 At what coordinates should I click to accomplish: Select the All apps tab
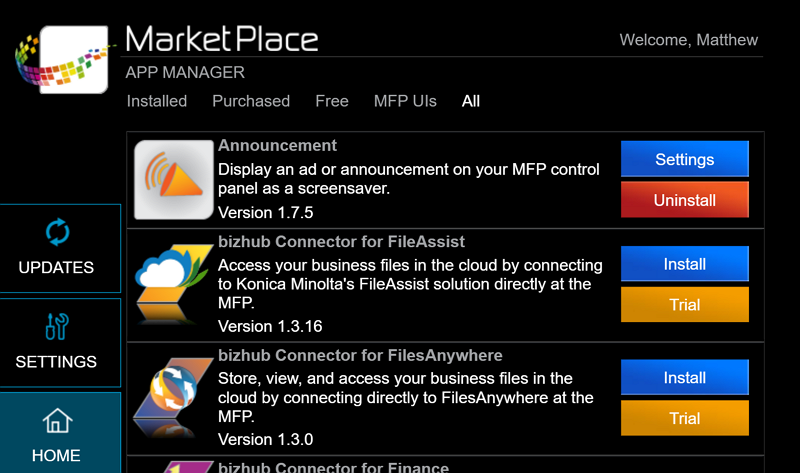[470, 101]
